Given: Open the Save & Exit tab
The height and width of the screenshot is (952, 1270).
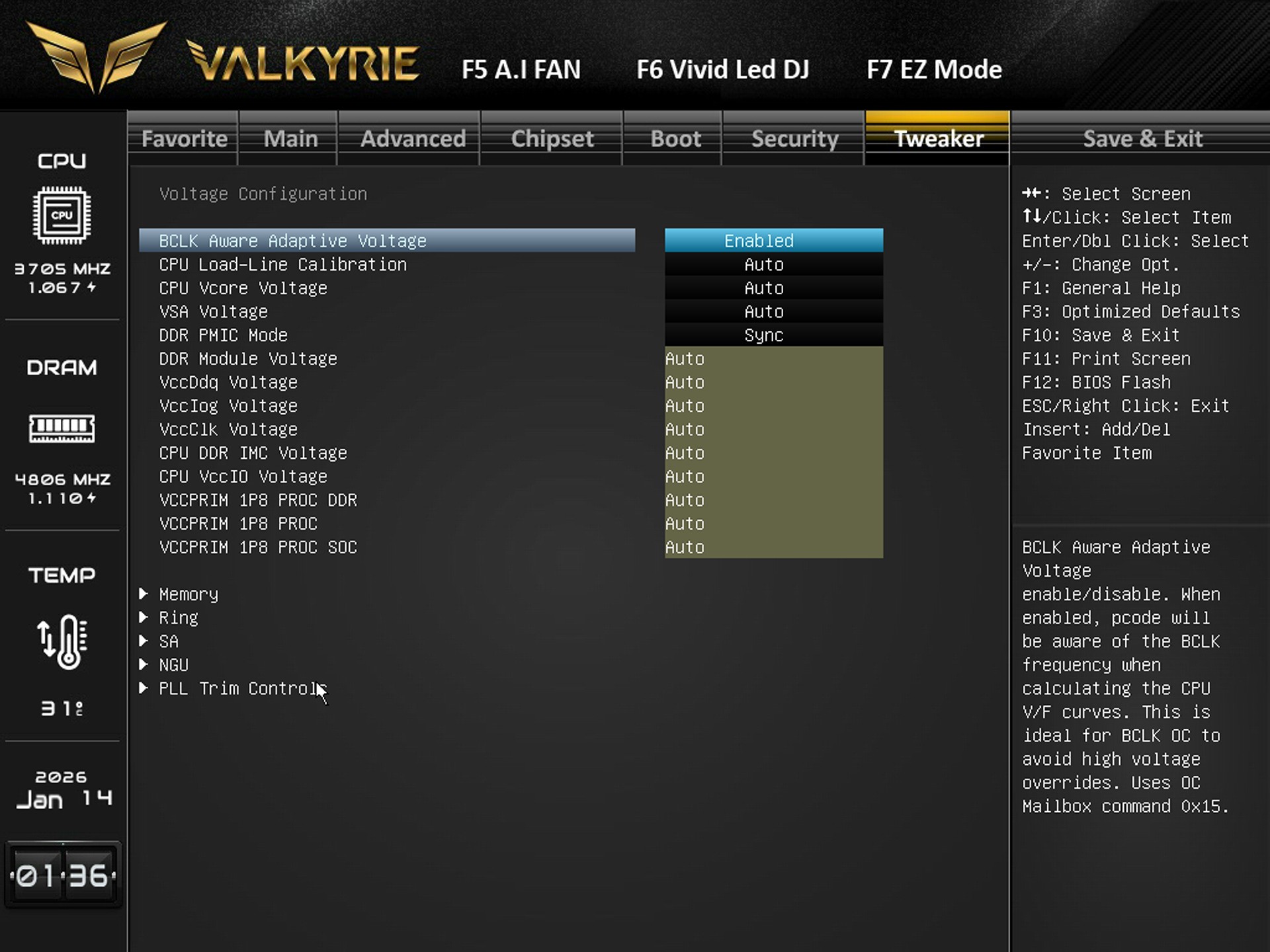Looking at the screenshot, I should point(1142,139).
